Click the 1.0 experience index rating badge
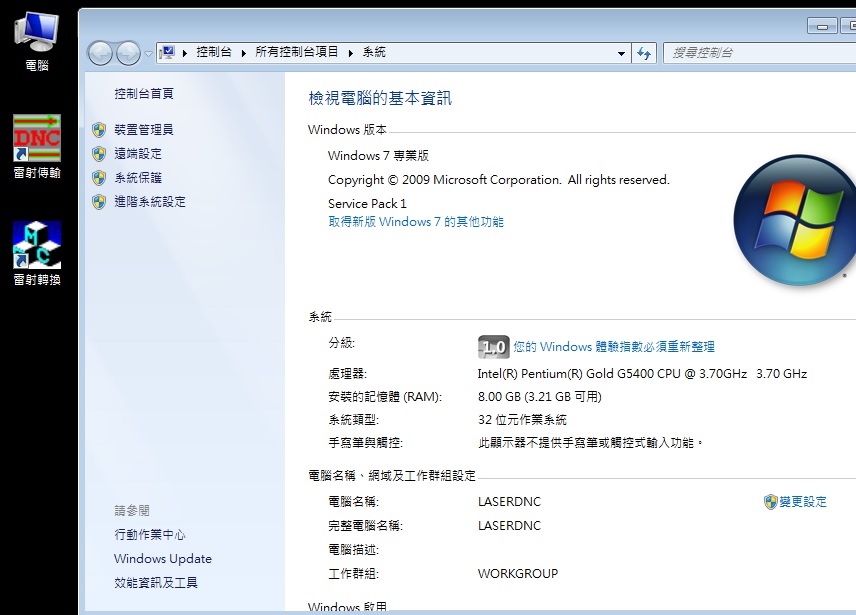The width and height of the screenshot is (856, 615). [x=494, y=347]
